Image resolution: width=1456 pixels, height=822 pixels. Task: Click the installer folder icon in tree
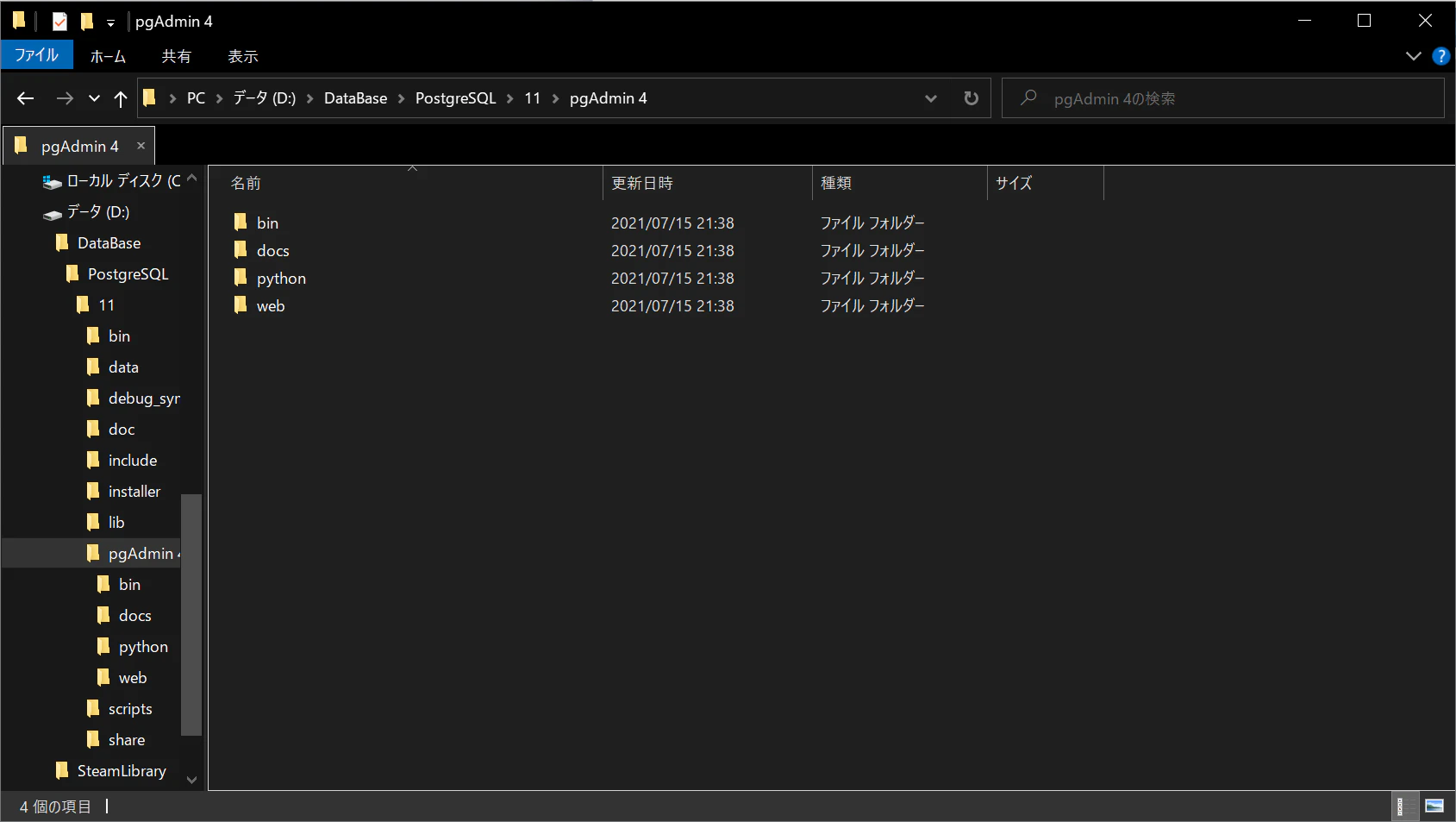93,491
